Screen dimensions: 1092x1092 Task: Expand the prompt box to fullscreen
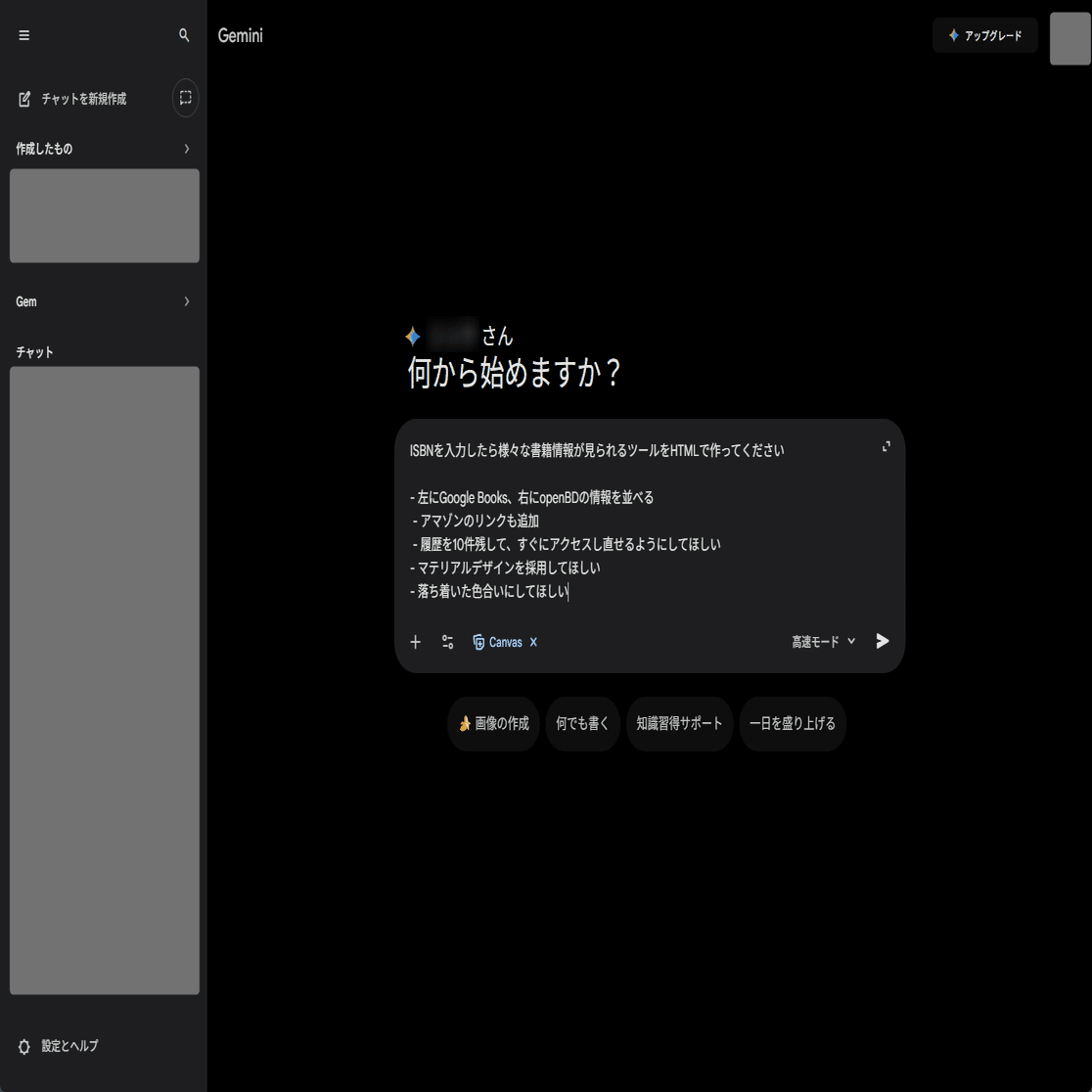(x=886, y=446)
